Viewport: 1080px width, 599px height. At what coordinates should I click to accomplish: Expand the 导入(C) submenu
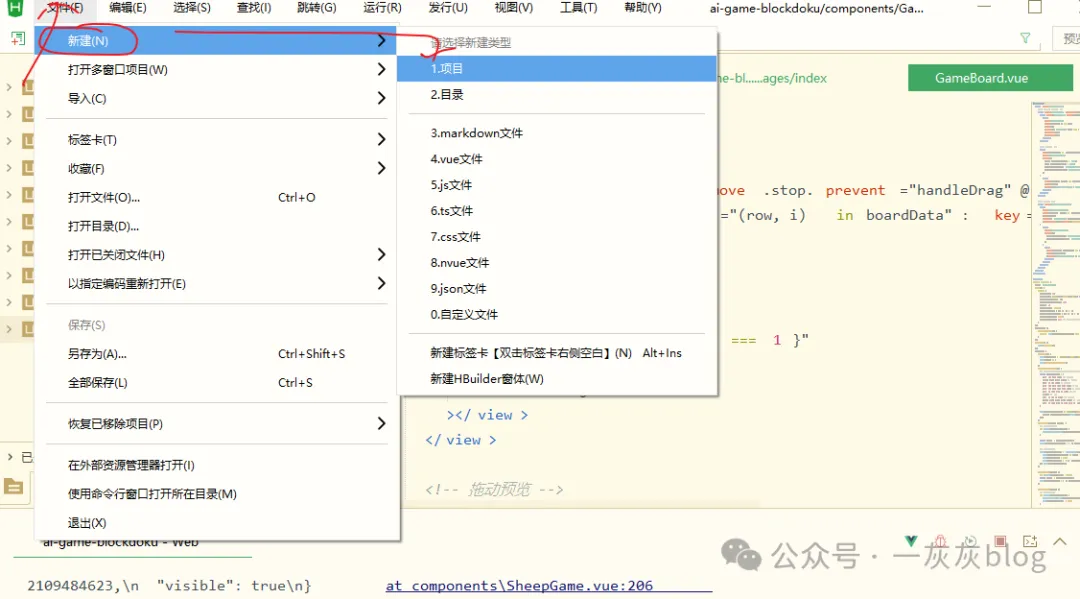(x=381, y=98)
